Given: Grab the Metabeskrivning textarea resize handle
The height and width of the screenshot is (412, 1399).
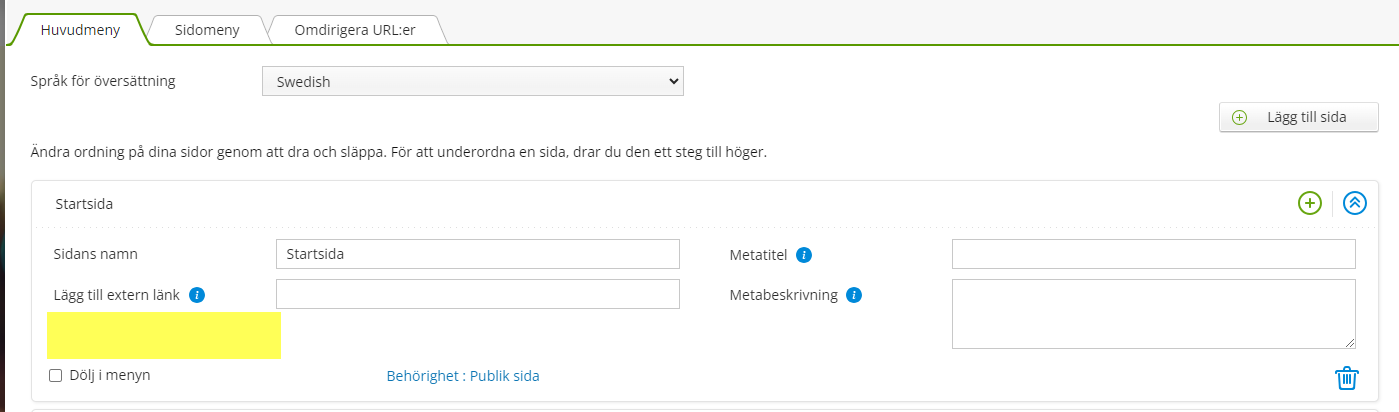Looking at the screenshot, I should [1350, 343].
